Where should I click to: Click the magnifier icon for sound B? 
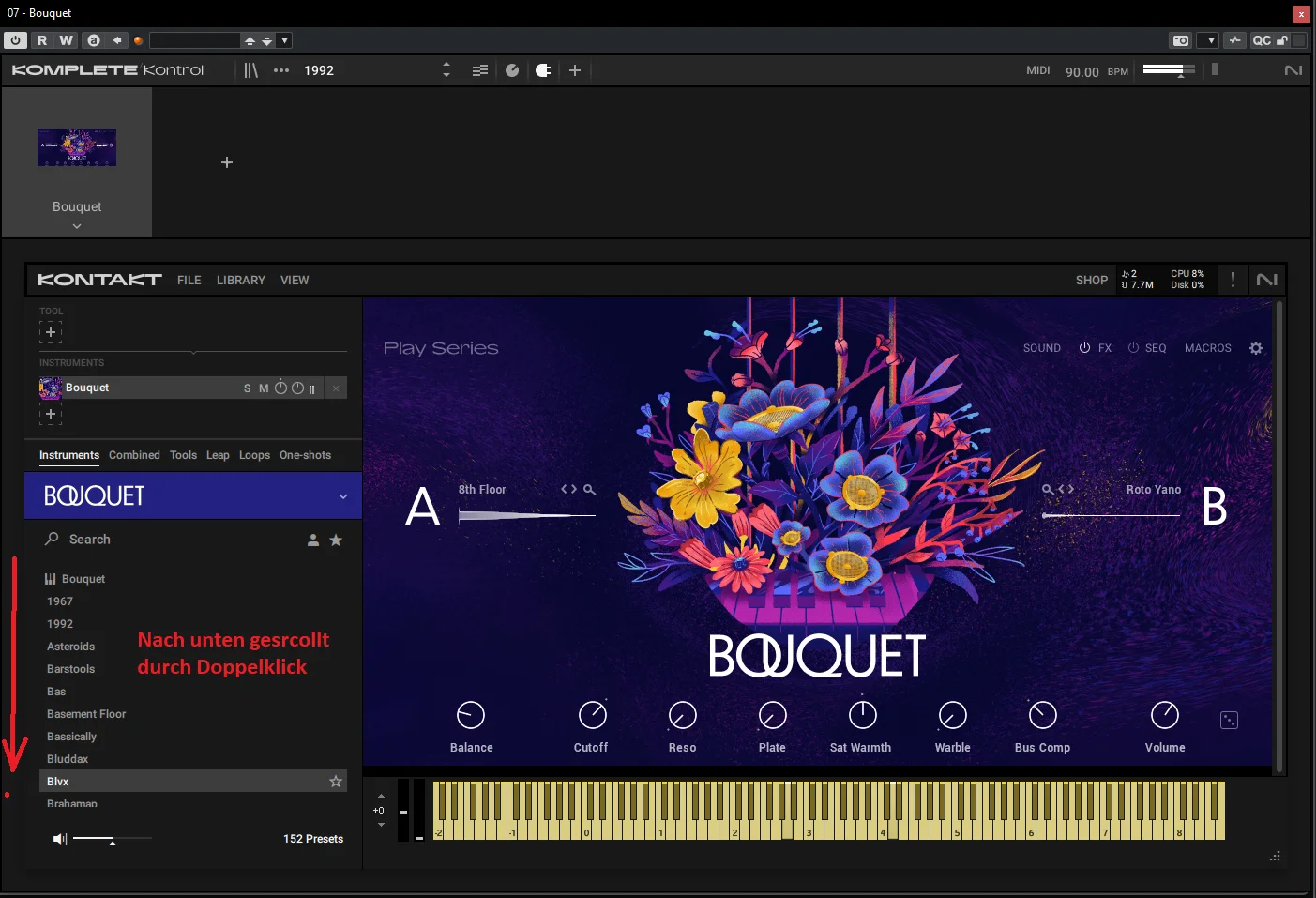[x=1048, y=490]
